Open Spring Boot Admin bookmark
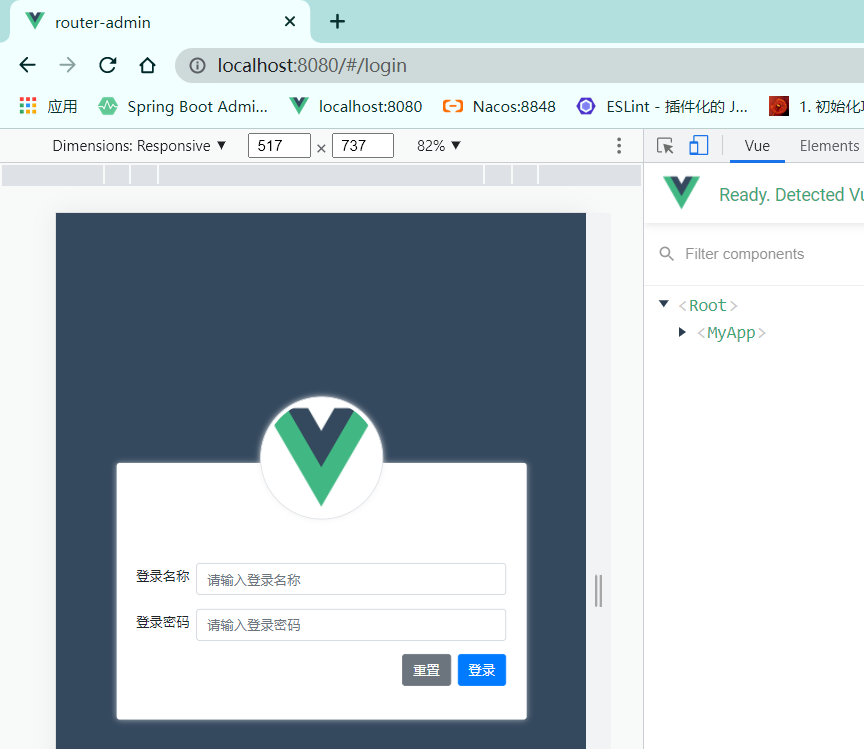 click(x=183, y=106)
